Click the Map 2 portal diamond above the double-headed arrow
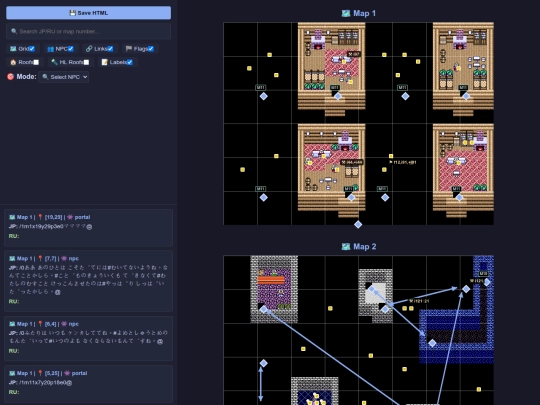The height and width of the screenshot is (405, 540). point(263,363)
